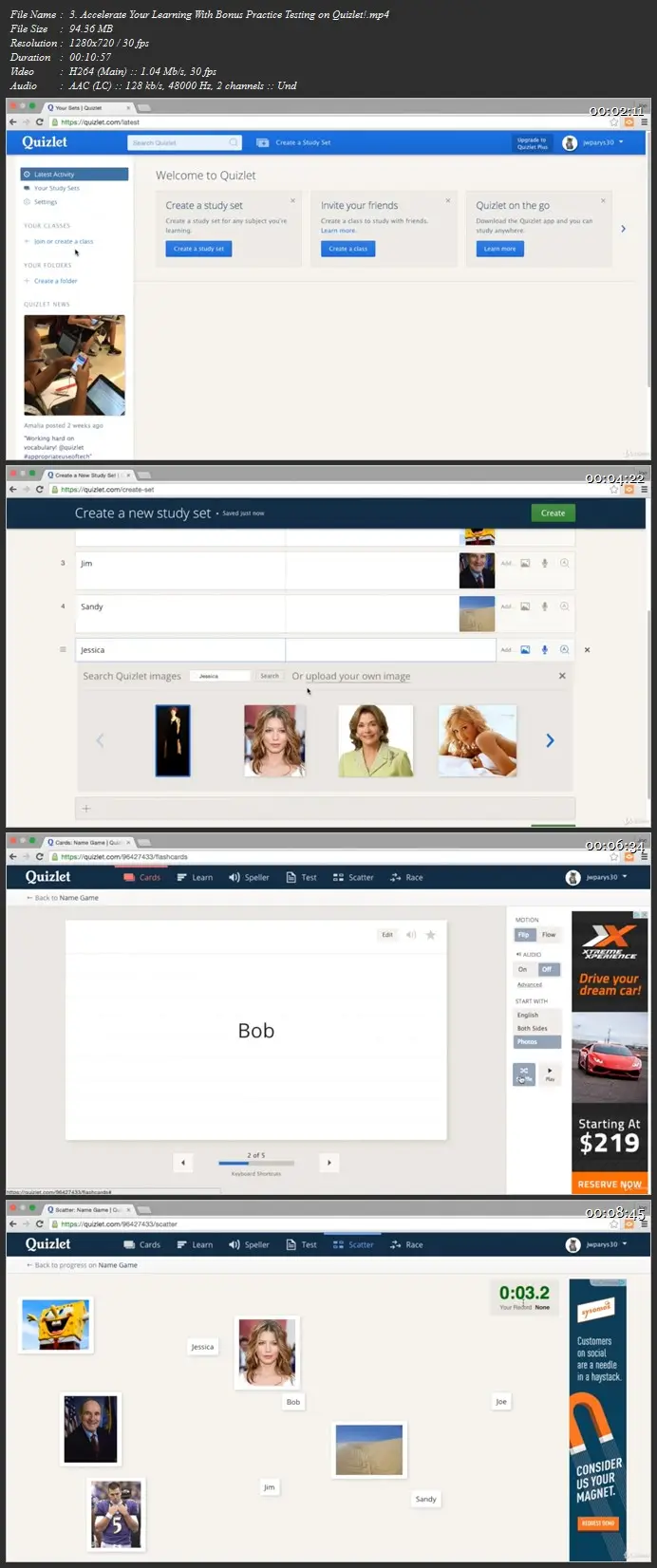Click the image search box containing Jessica
The width and height of the screenshot is (657, 1568).
(220, 676)
